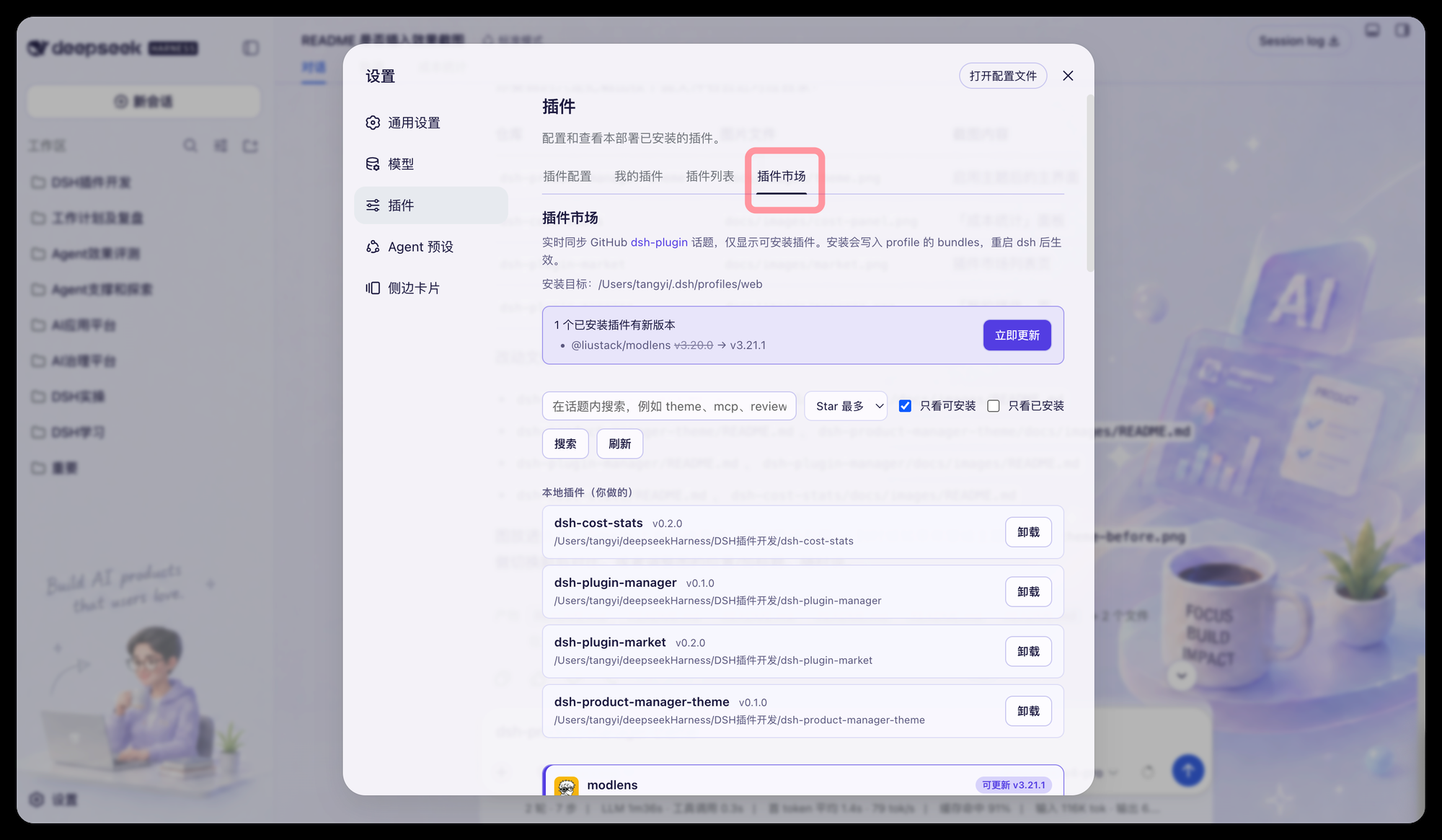This screenshot has height=840, width=1442.
Task: Click the plugin name dsh-product-manager-theme
Action: pos(642,702)
